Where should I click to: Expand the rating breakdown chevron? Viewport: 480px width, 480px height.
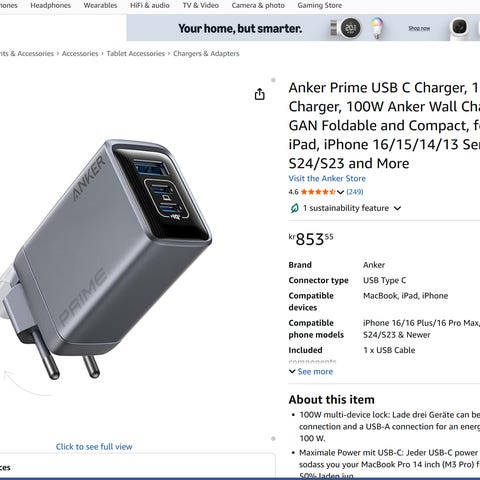tap(340, 192)
